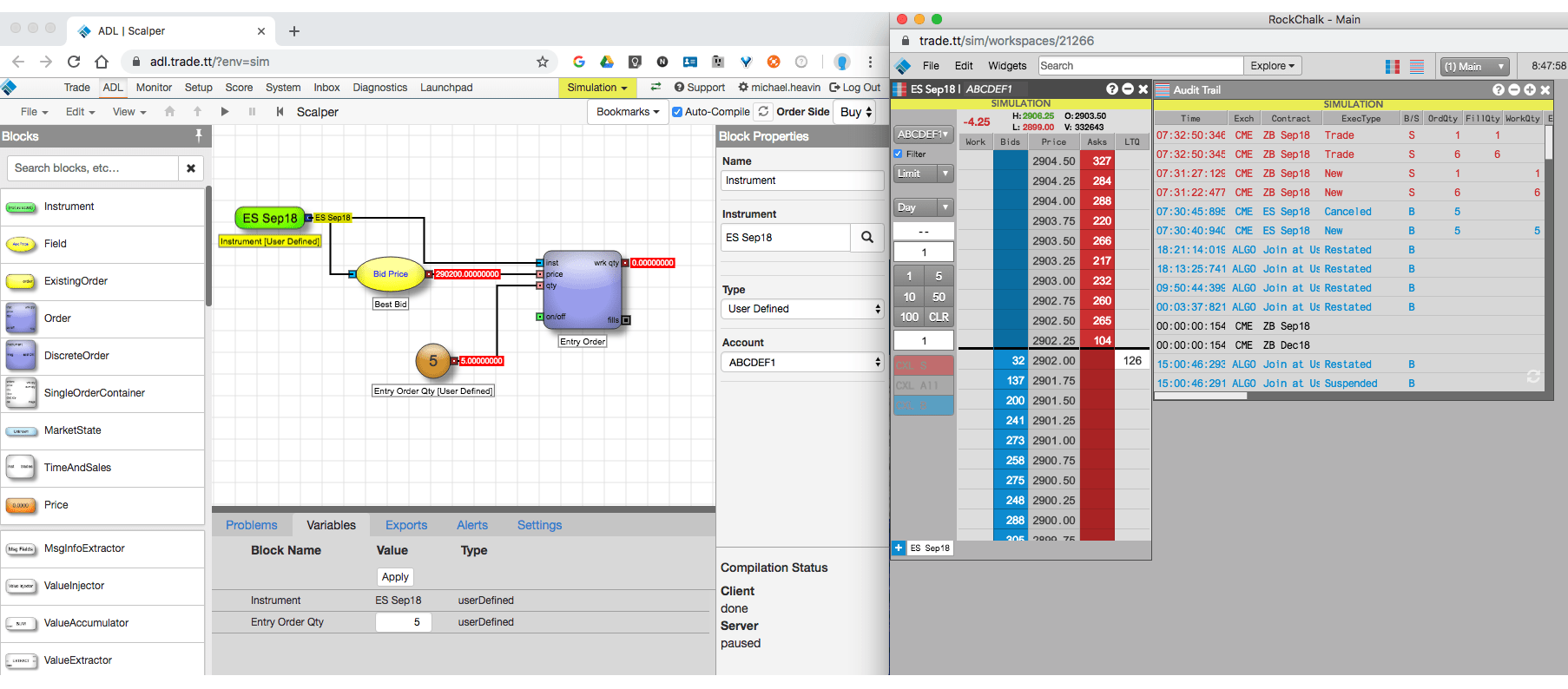Reload the adl.trade.tt browser page
1568x689 pixels.
[x=74, y=62]
